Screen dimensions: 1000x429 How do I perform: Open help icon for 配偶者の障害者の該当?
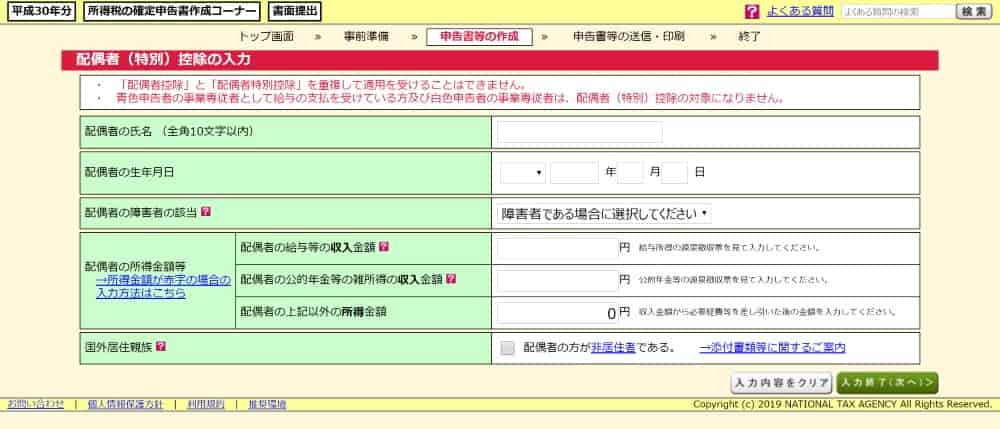click(x=206, y=212)
